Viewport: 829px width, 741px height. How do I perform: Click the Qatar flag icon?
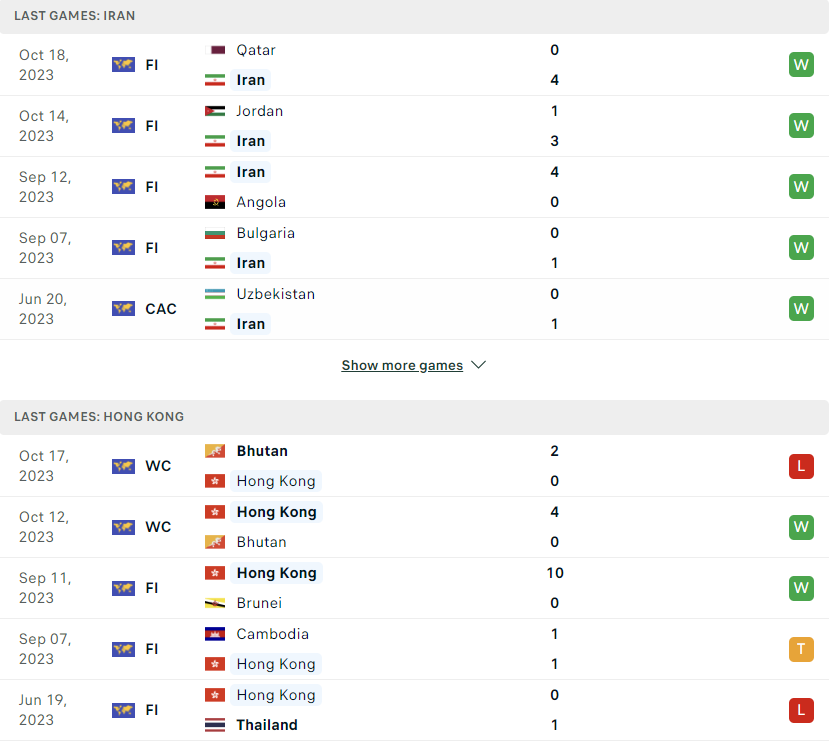(215, 50)
